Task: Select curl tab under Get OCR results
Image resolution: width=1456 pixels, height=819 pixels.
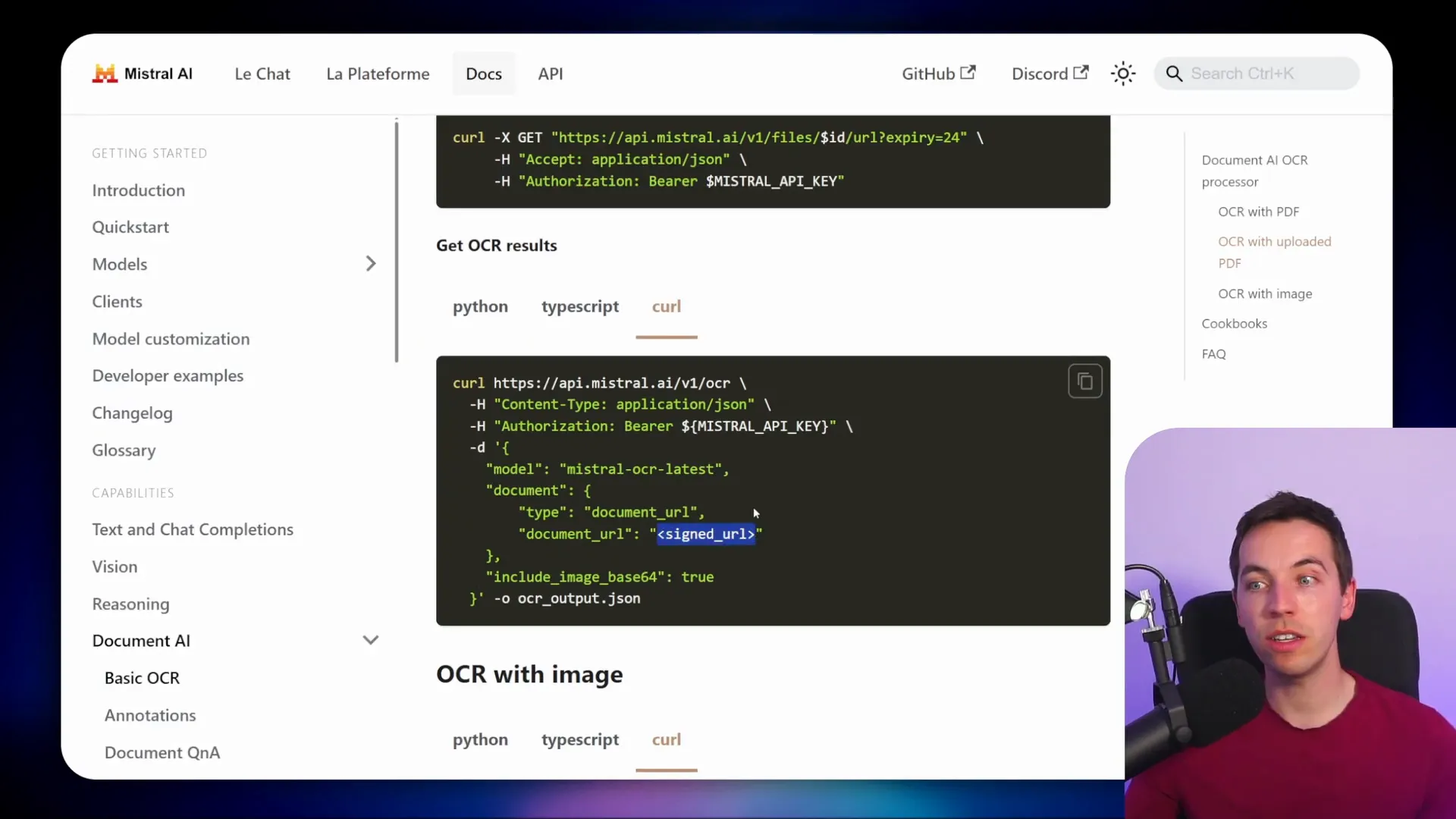Action: tap(667, 306)
